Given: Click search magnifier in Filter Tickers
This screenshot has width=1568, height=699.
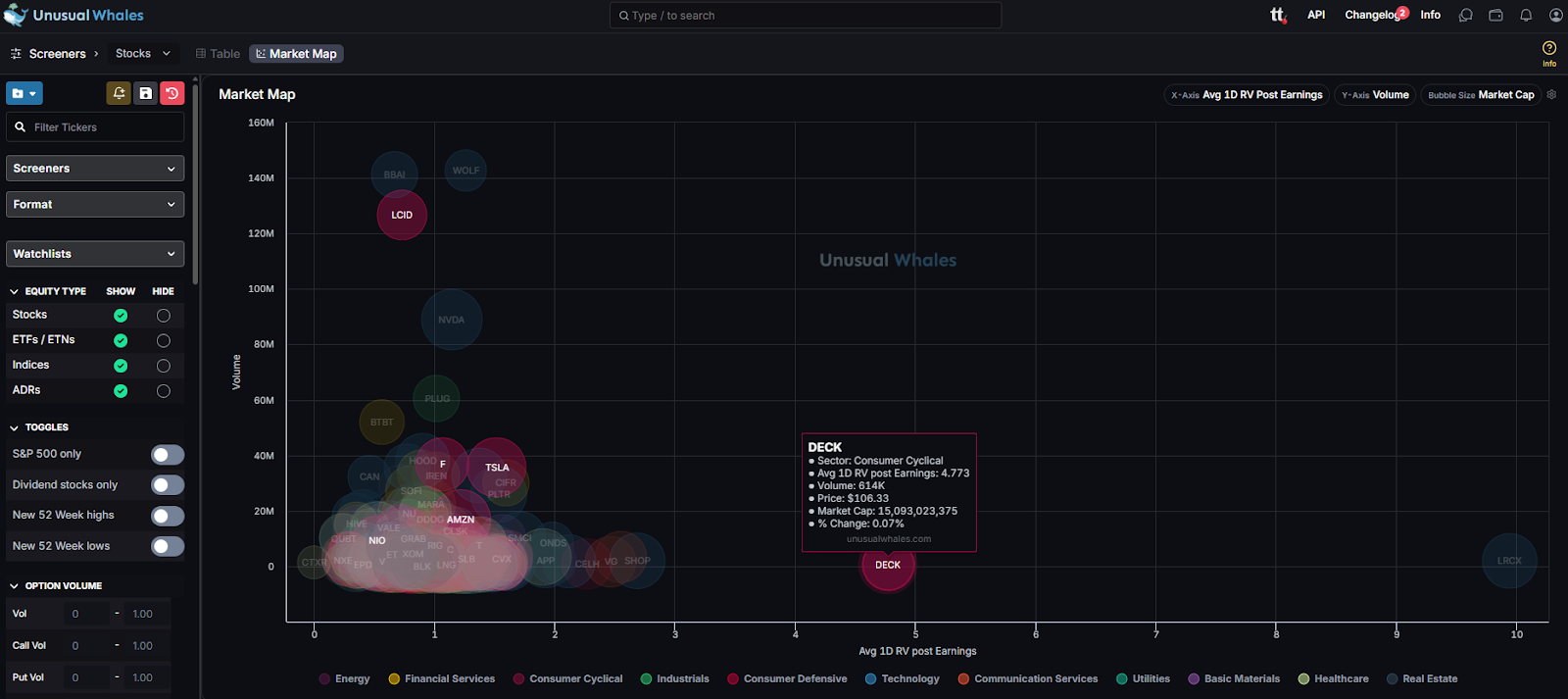Looking at the screenshot, I should [20, 126].
